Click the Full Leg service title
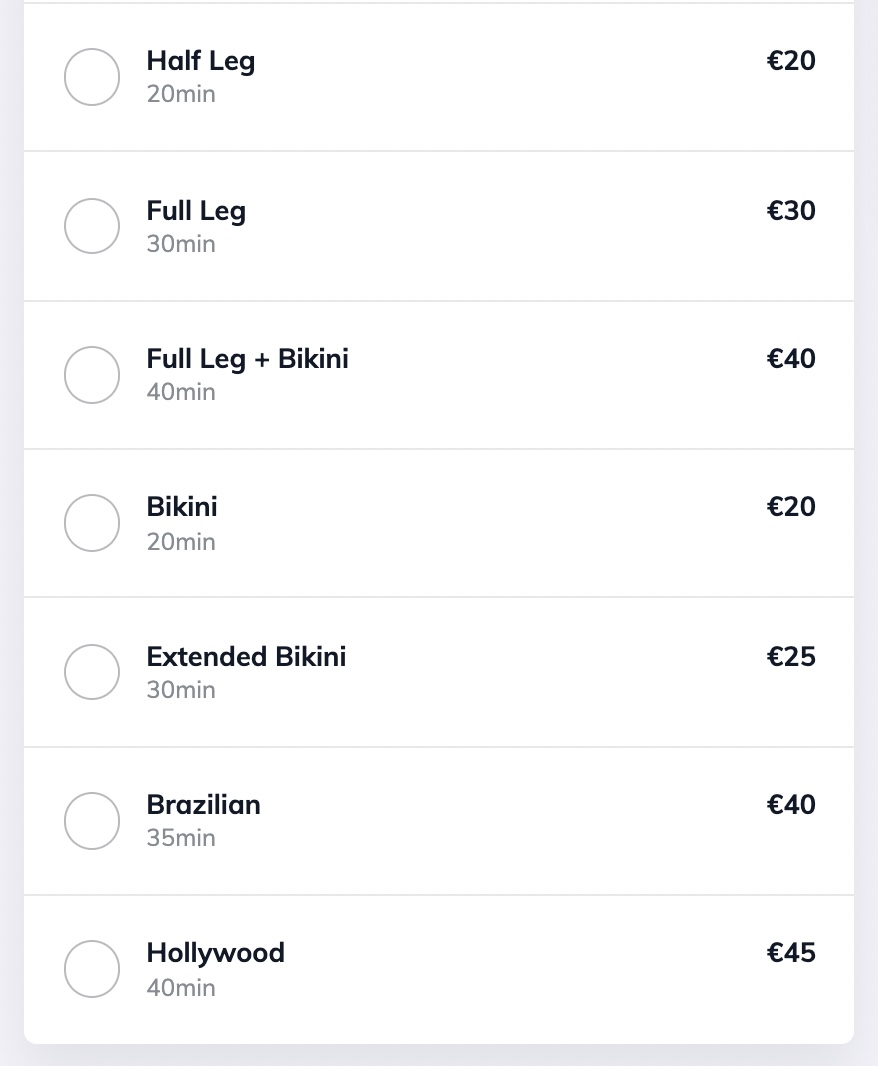 click(196, 211)
